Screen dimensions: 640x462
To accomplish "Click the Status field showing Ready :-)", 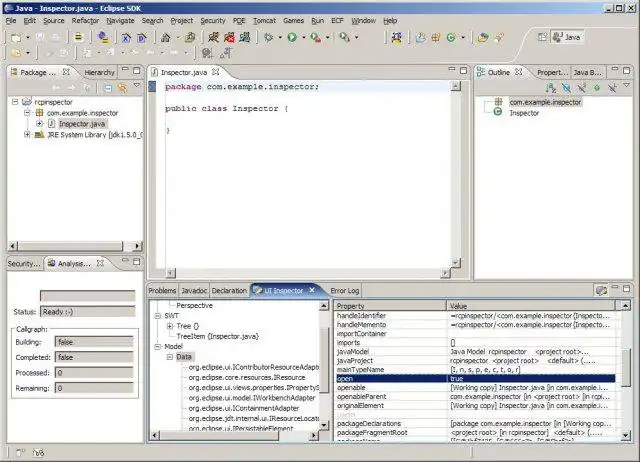I will pos(87,312).
